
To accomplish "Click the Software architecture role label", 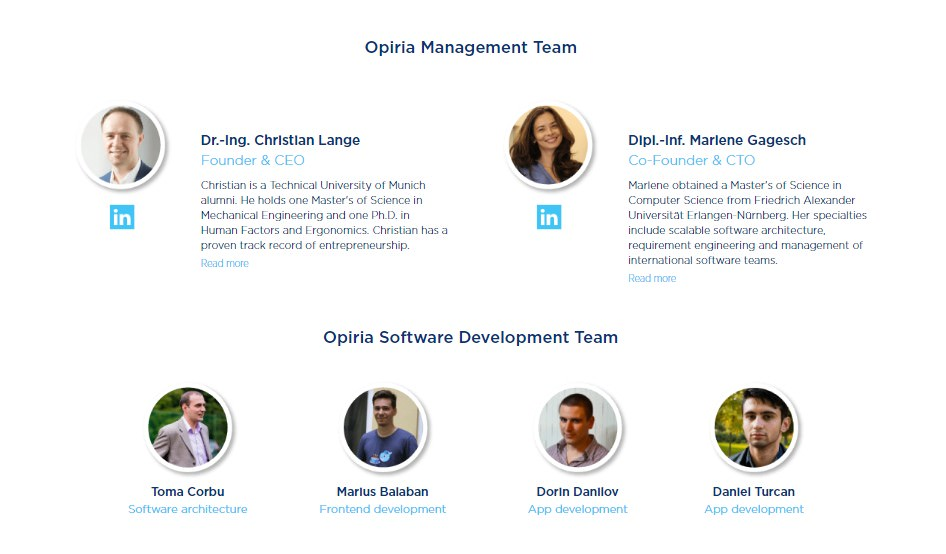I will (x=188, y=509).
